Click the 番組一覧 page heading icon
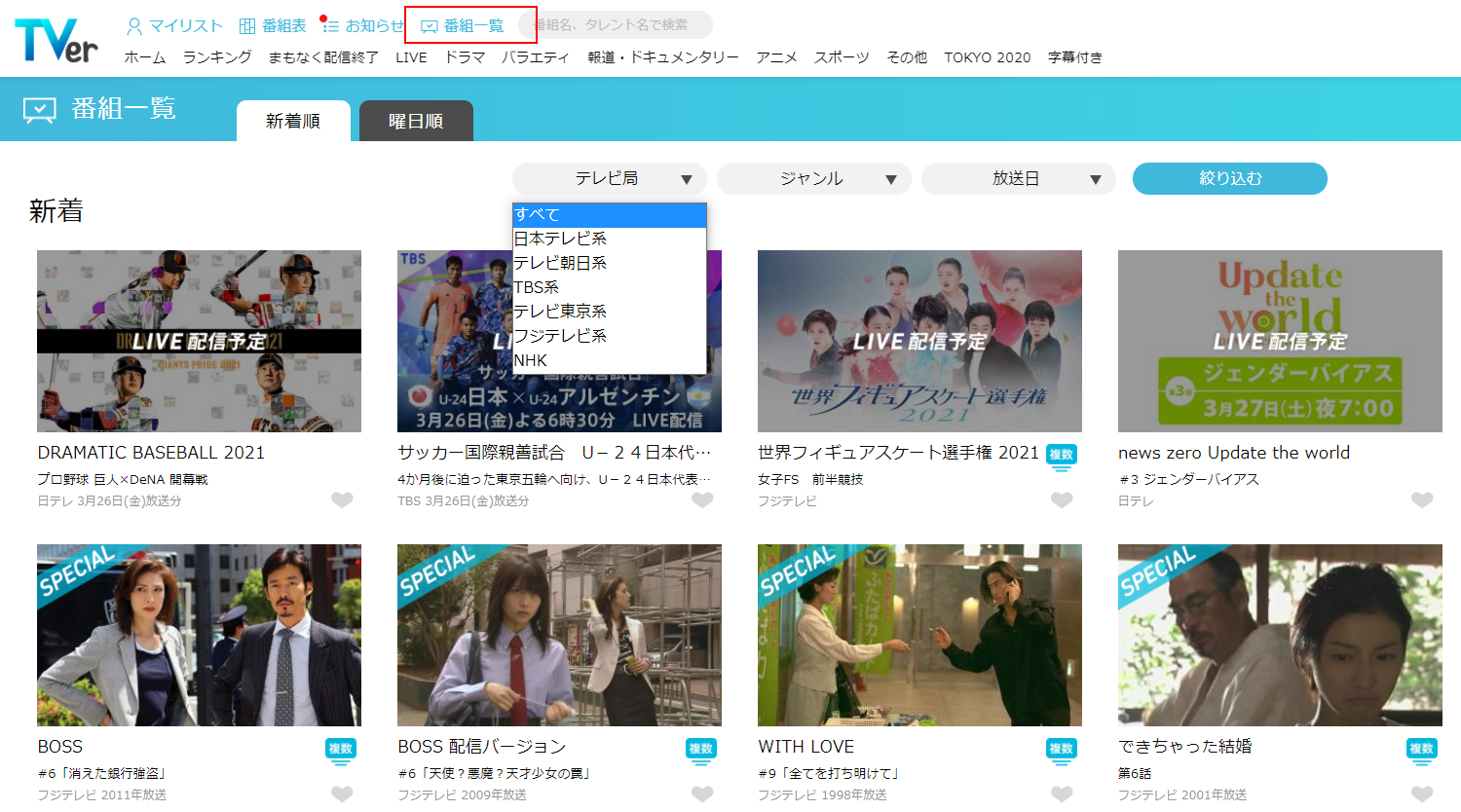The image size is (1461, 812). pyautogui.click(x=40, y=110)
